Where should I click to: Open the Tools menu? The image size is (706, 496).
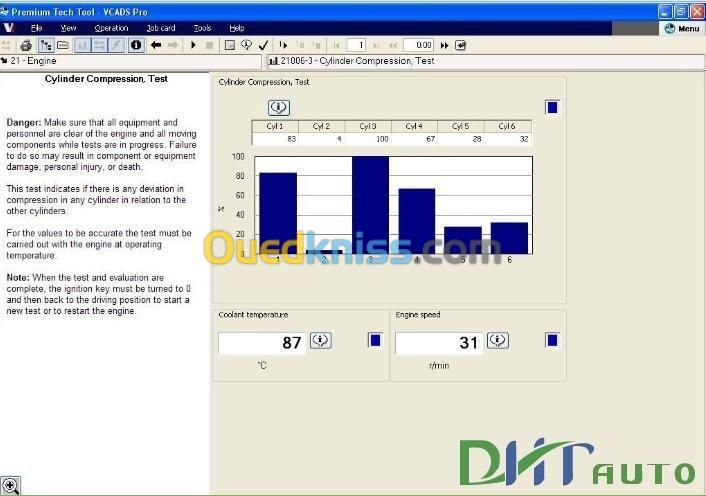pyautogui.click(x=202, y=28)
